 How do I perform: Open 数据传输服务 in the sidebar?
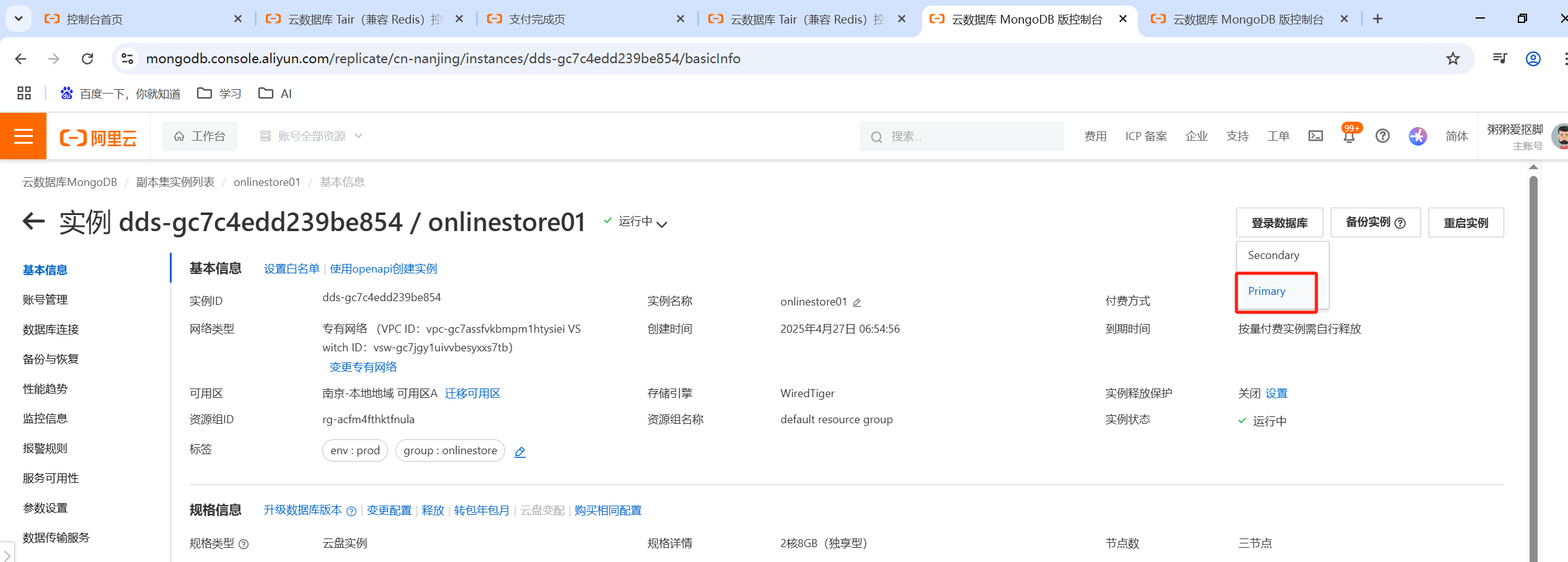pos(56,537)
